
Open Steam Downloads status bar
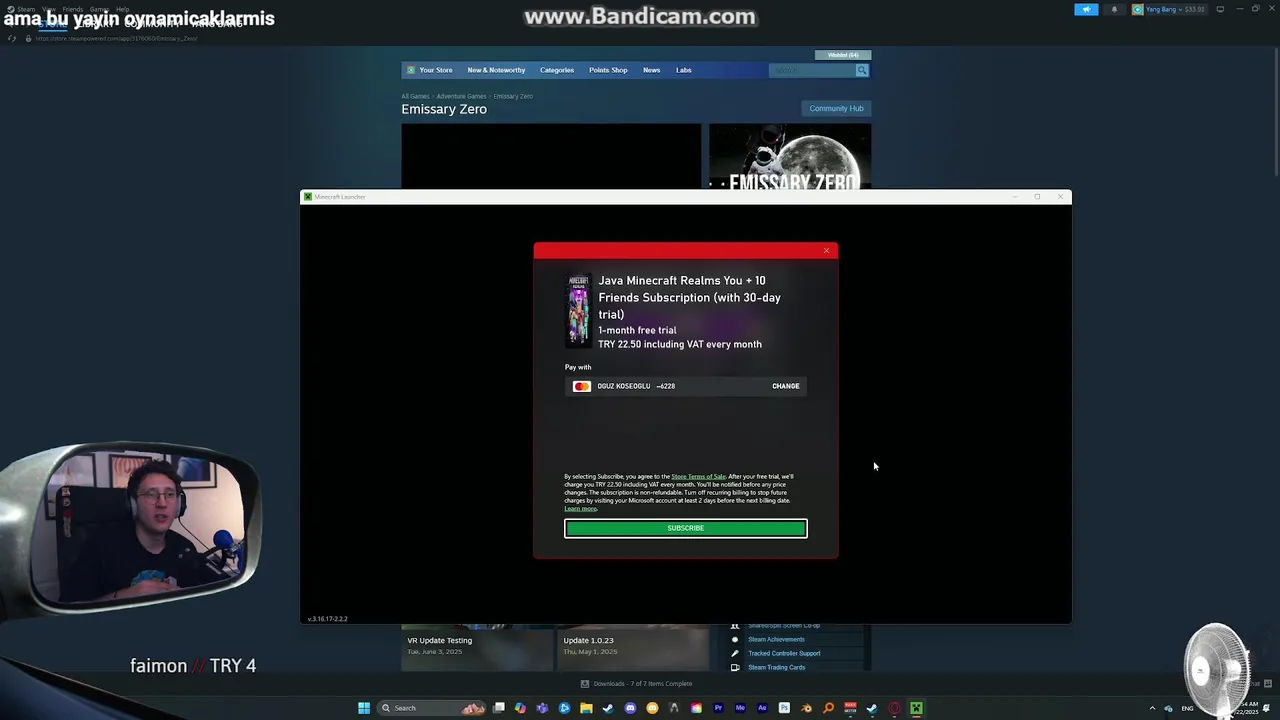pyautogui.click(x=637, y=684)
